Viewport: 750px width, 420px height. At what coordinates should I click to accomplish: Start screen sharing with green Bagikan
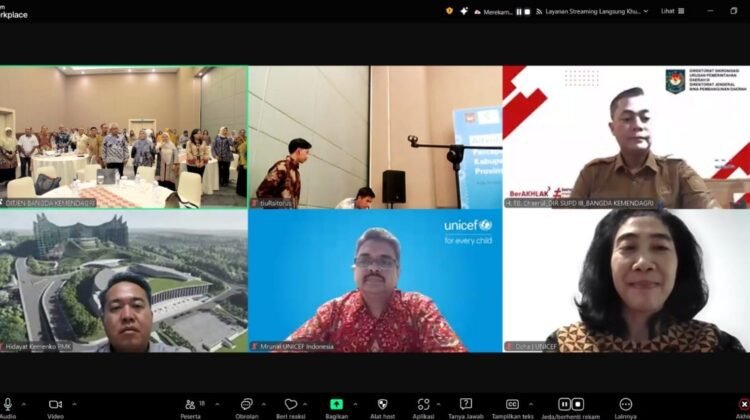coord(336,405)
